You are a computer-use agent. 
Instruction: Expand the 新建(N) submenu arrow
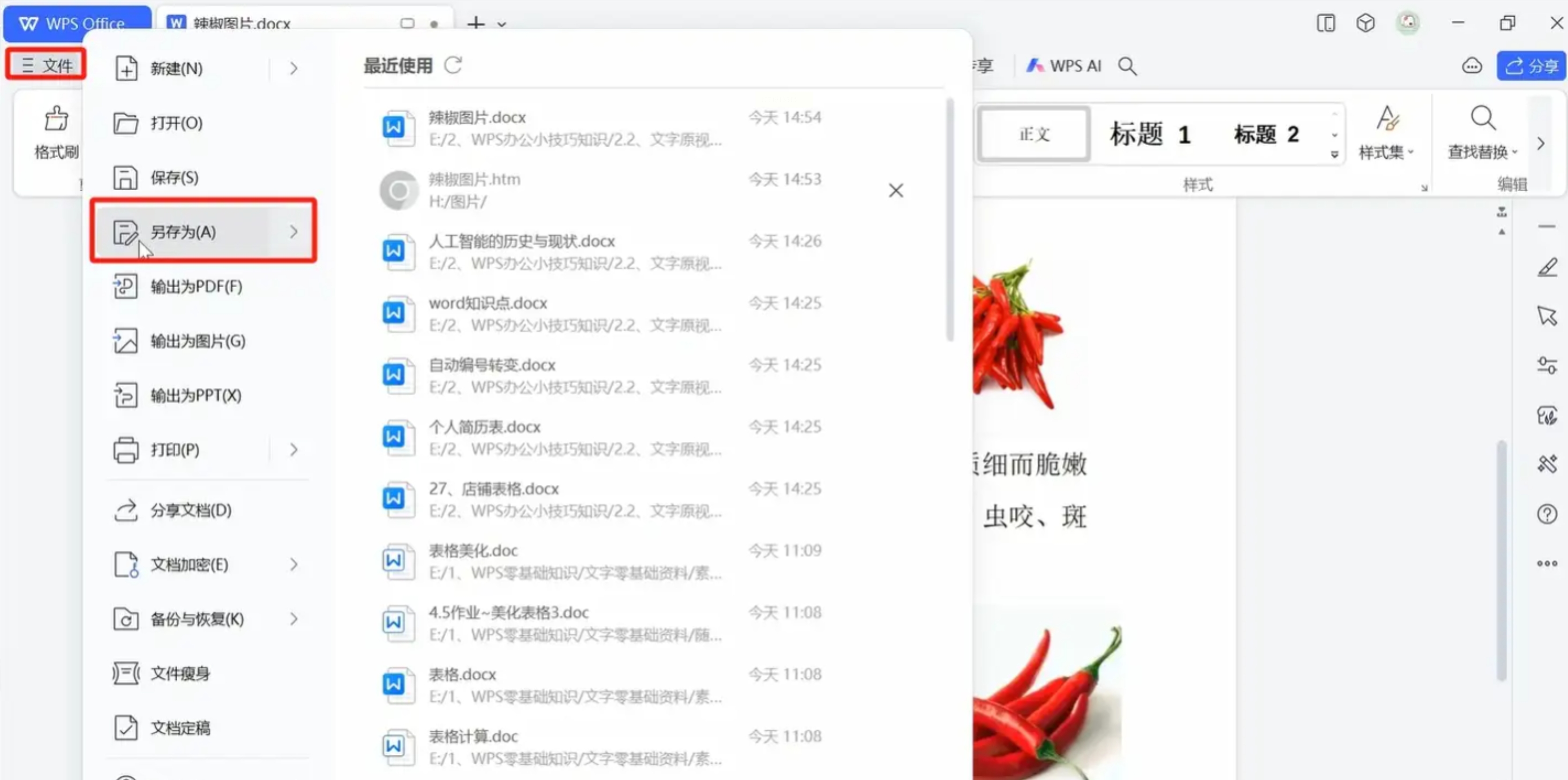(x=294, y=68)
